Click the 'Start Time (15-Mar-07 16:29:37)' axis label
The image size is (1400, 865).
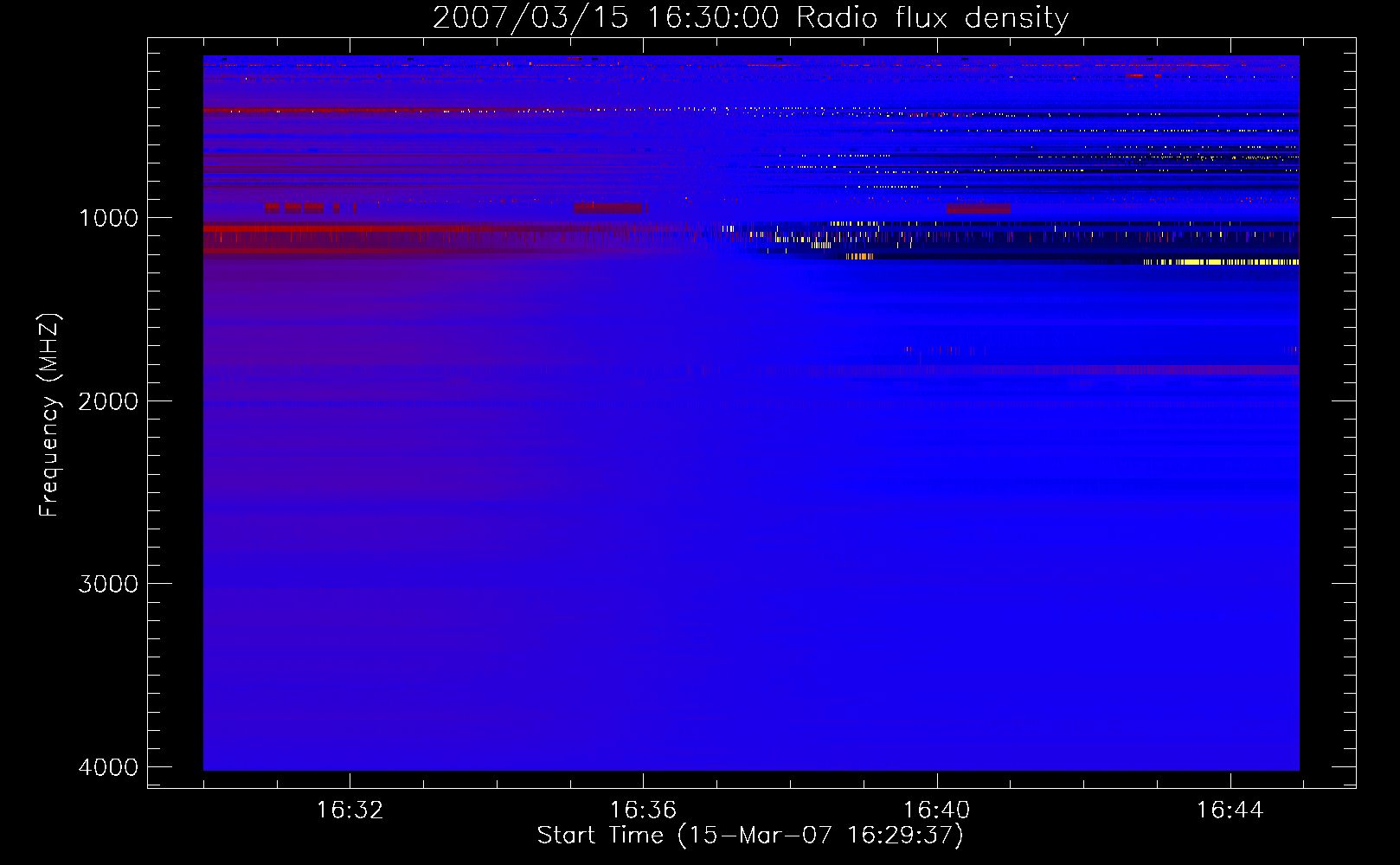point(750,836)
